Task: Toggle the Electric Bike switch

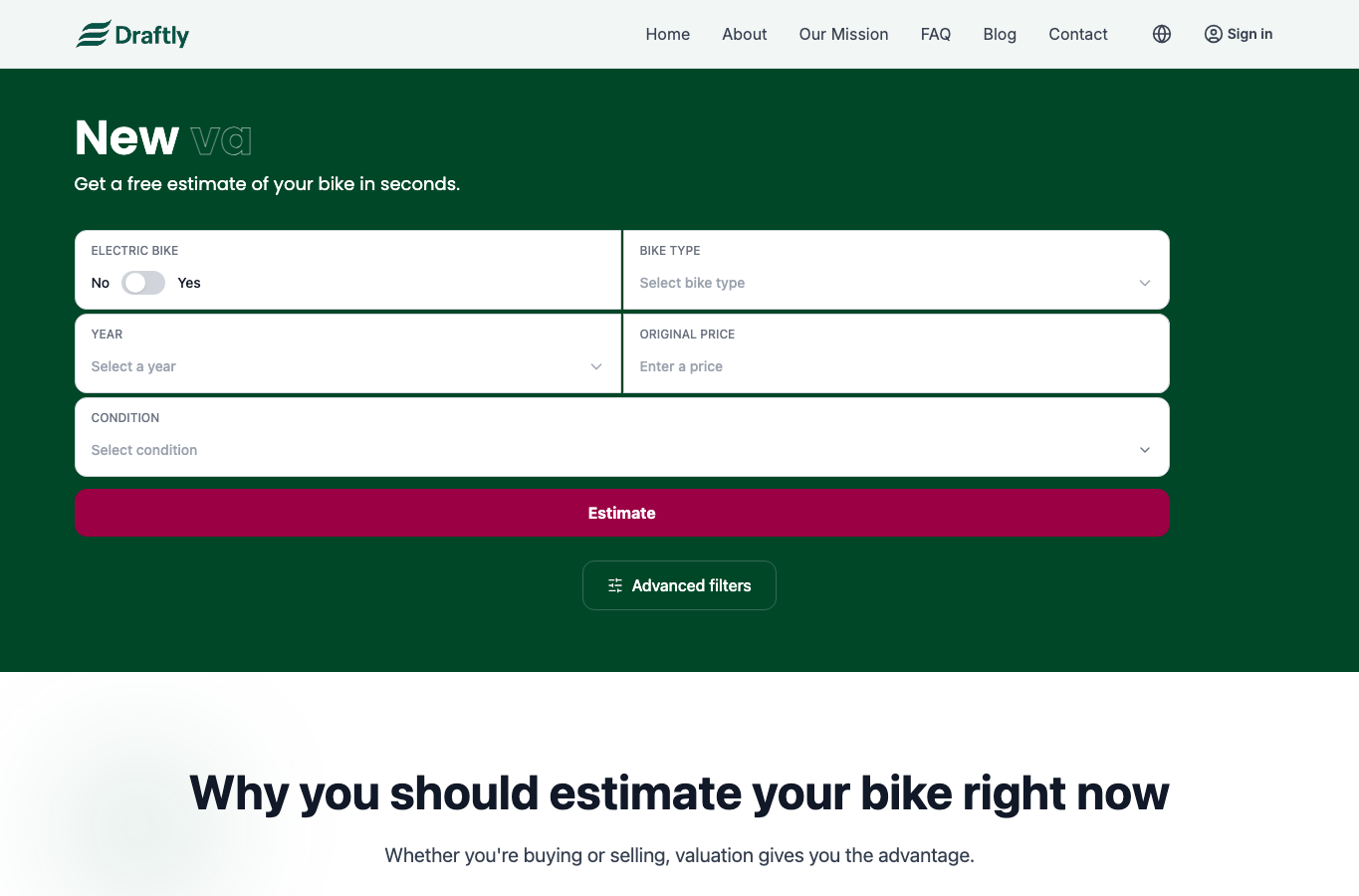Action: pyautogui.click(x=143, y=283)
